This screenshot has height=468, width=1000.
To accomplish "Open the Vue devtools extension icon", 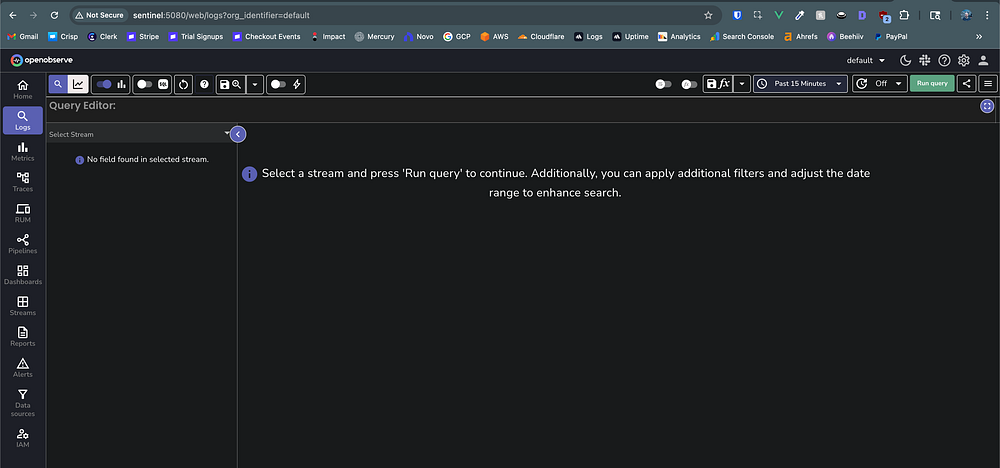I will click(x=779, y=15).
